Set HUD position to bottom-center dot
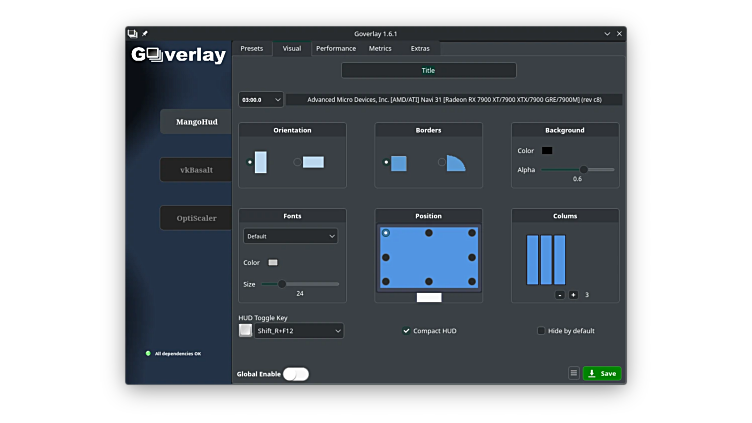 click(429, 282)
